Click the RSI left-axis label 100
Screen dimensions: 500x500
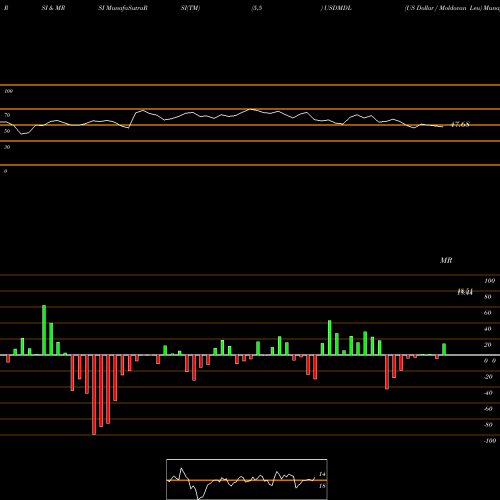point(8,91)
